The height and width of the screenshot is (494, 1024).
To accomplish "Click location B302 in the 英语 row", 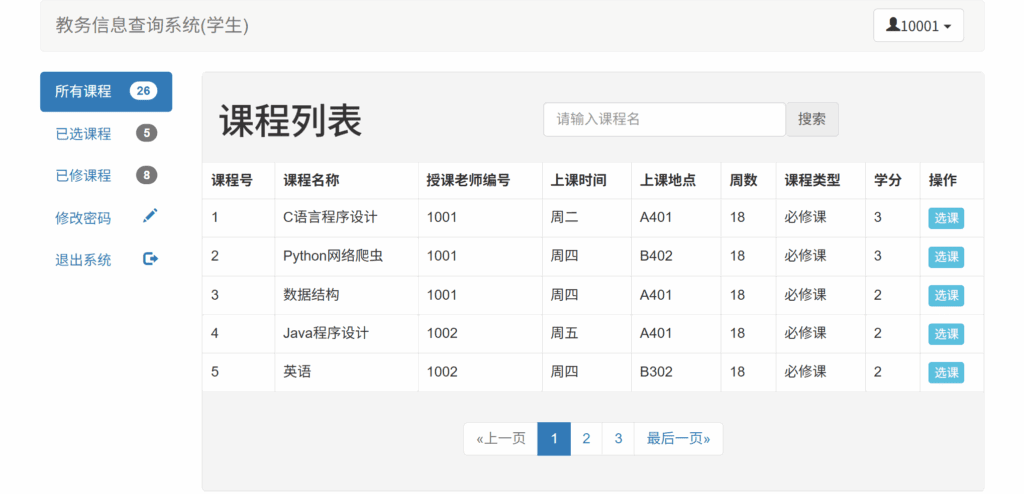I will [x=656, y=372].
